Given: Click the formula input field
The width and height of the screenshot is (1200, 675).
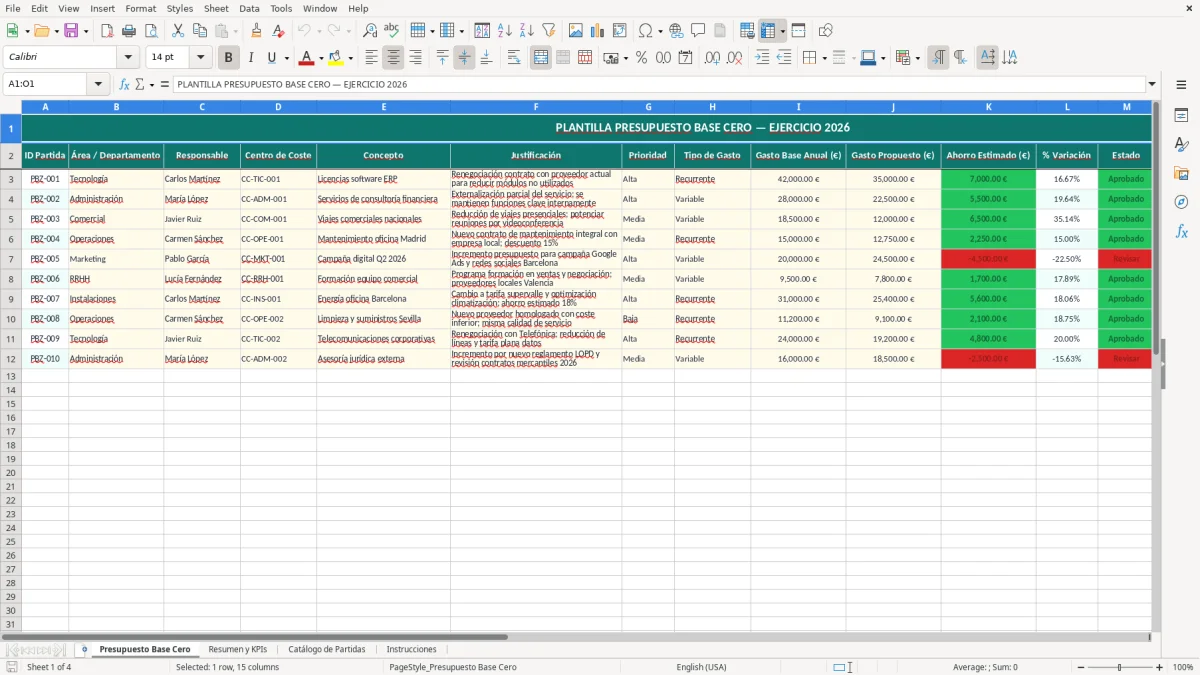Looking at the screenshot, I should click(x=658, y=84).
